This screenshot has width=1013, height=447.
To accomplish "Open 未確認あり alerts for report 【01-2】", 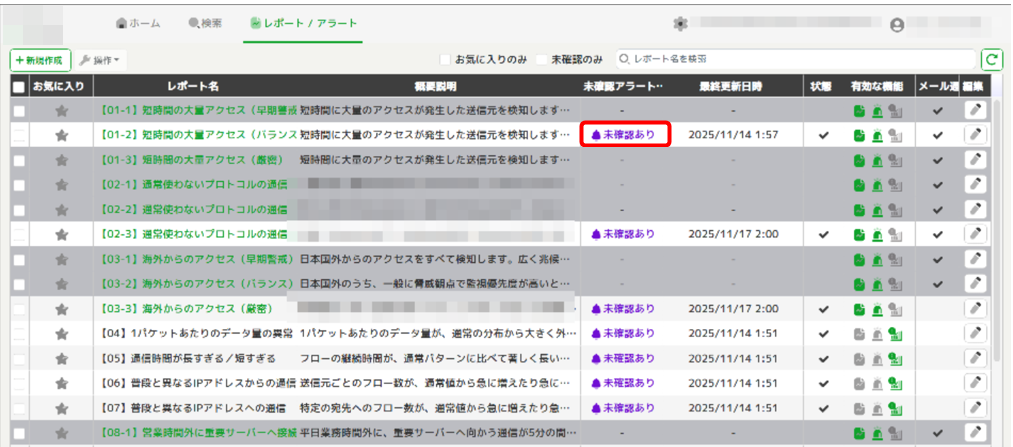I will (623, 136).
